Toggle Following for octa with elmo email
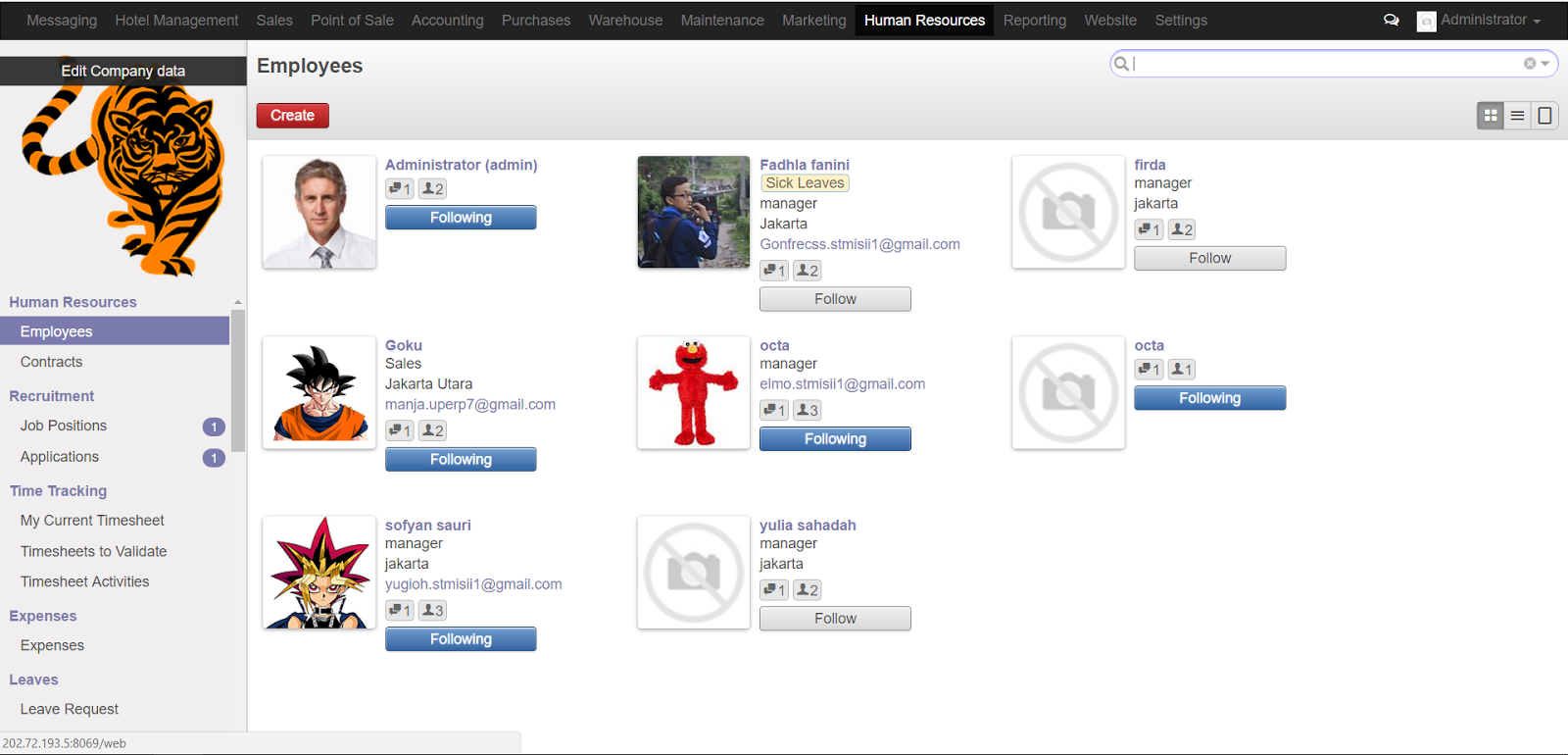This screenshot has height=755, width=1568. click(835, 438)
